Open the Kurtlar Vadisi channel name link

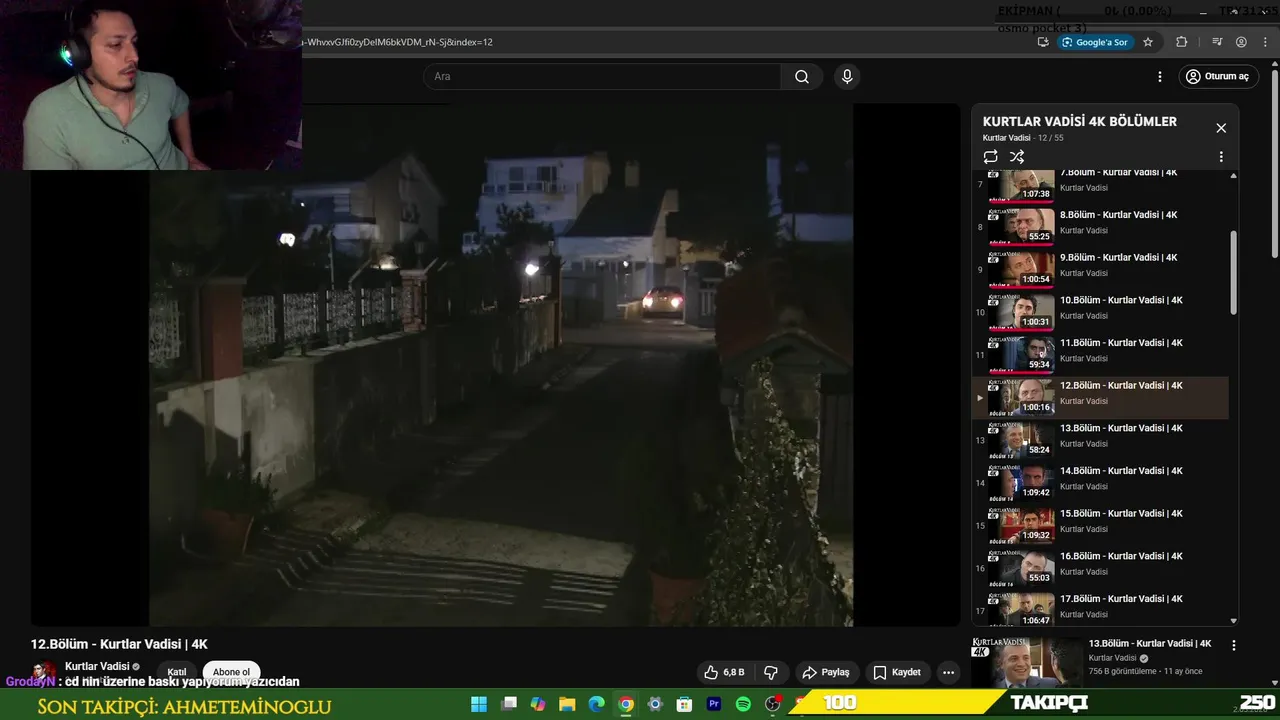(97, 666)
